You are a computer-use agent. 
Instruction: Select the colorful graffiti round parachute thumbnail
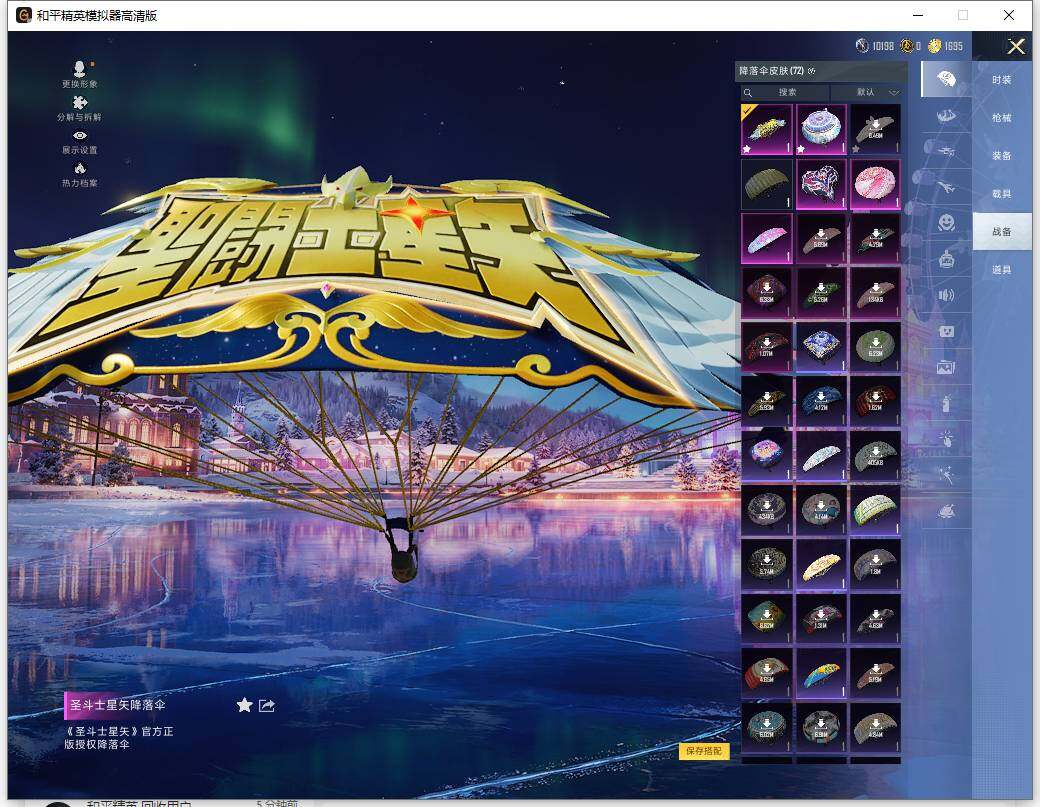[767, 456]
